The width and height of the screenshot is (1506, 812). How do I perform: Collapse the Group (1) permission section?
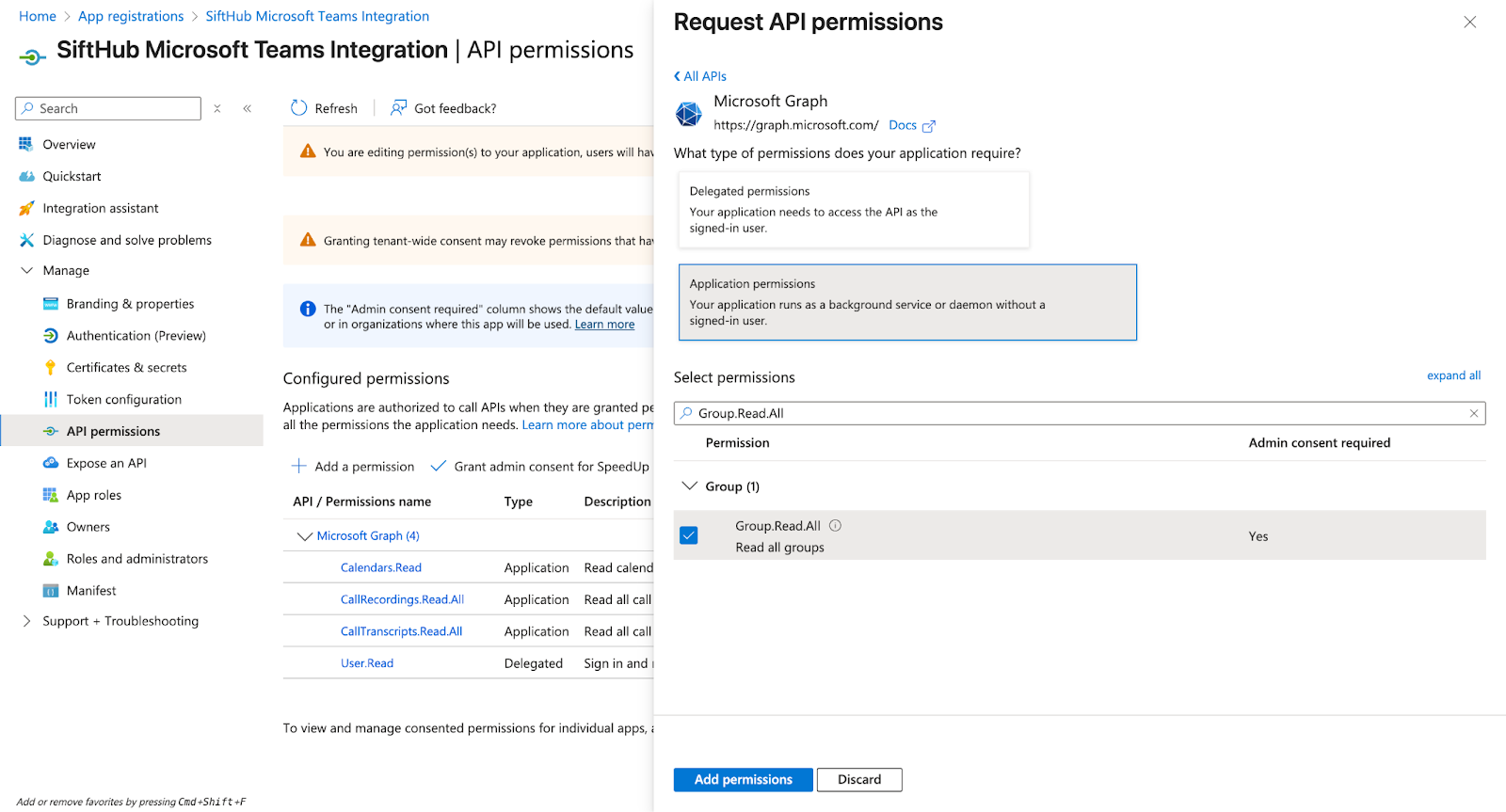[x=690, y=486]
